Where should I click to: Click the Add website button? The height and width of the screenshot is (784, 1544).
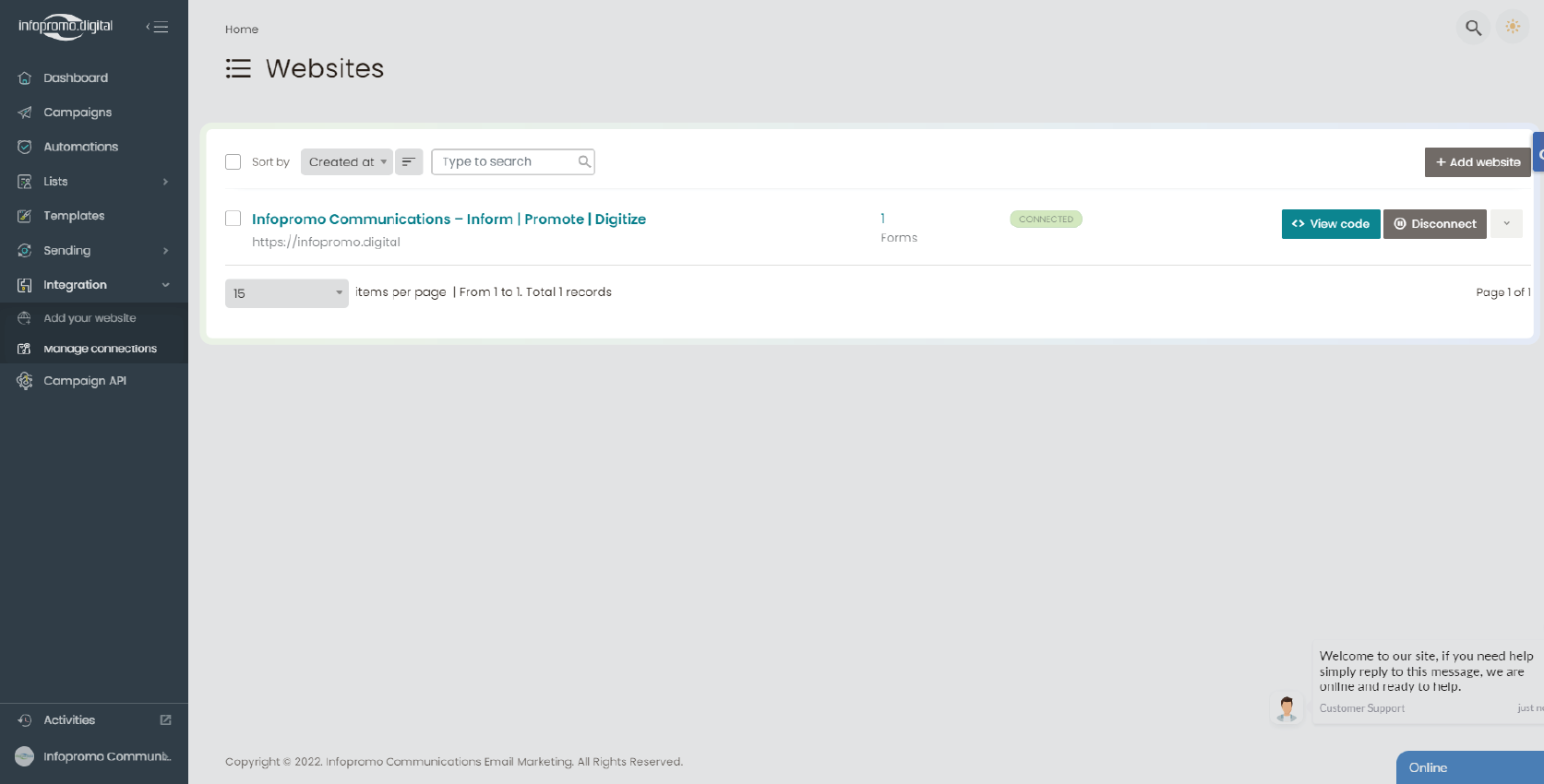click(1478, 162)
